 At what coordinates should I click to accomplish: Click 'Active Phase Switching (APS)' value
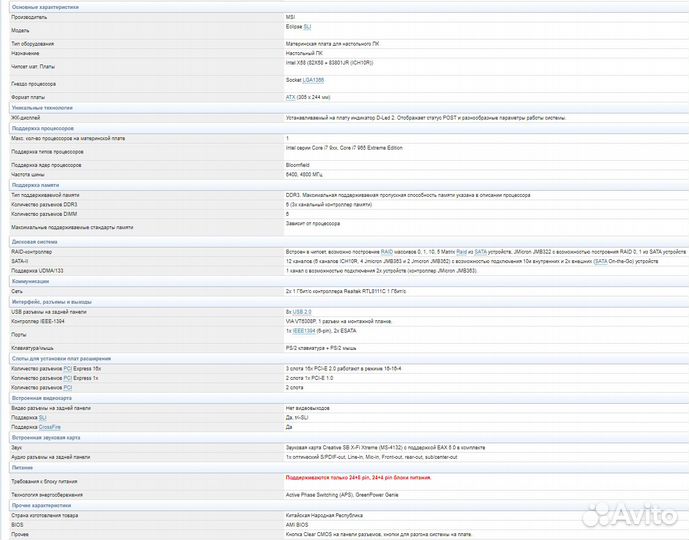coord(342,495)
